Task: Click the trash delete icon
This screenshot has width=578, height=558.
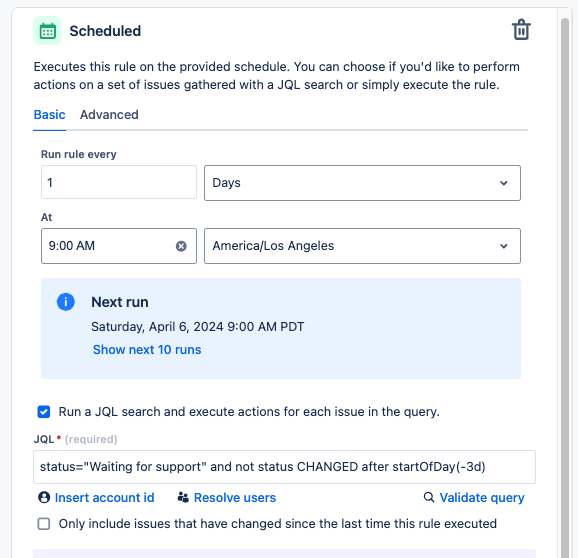Action: pyautogui.click(x=521, y=29)
